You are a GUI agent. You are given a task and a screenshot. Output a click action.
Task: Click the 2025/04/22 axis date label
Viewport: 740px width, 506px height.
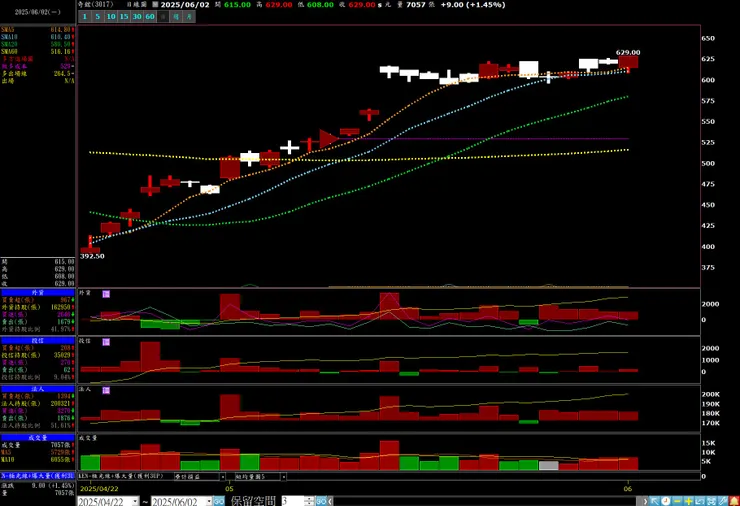[x=99, y=489]
